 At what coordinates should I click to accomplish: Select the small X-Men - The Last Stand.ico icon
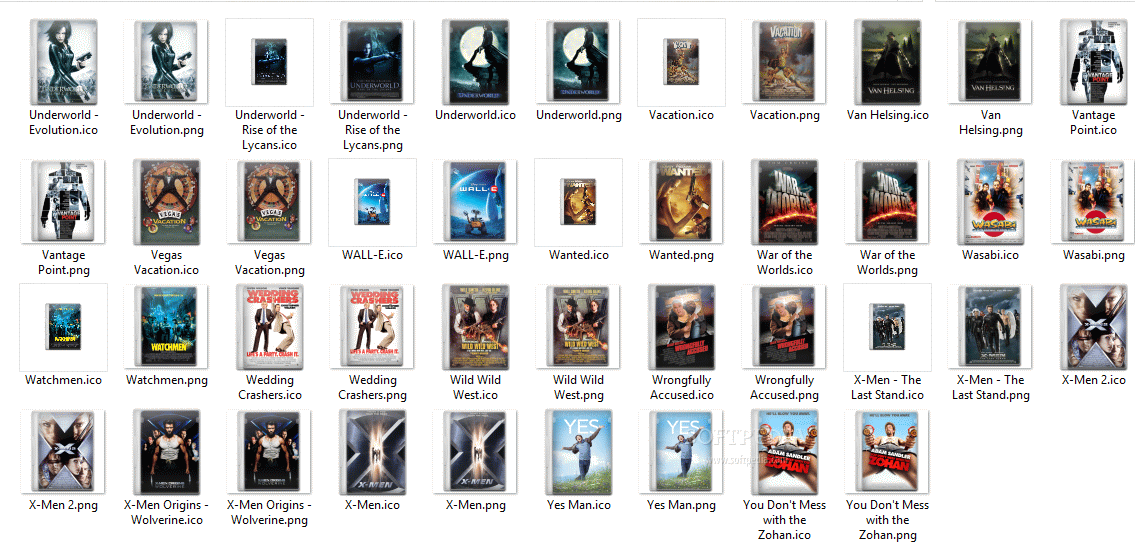(x=887, y=326)
